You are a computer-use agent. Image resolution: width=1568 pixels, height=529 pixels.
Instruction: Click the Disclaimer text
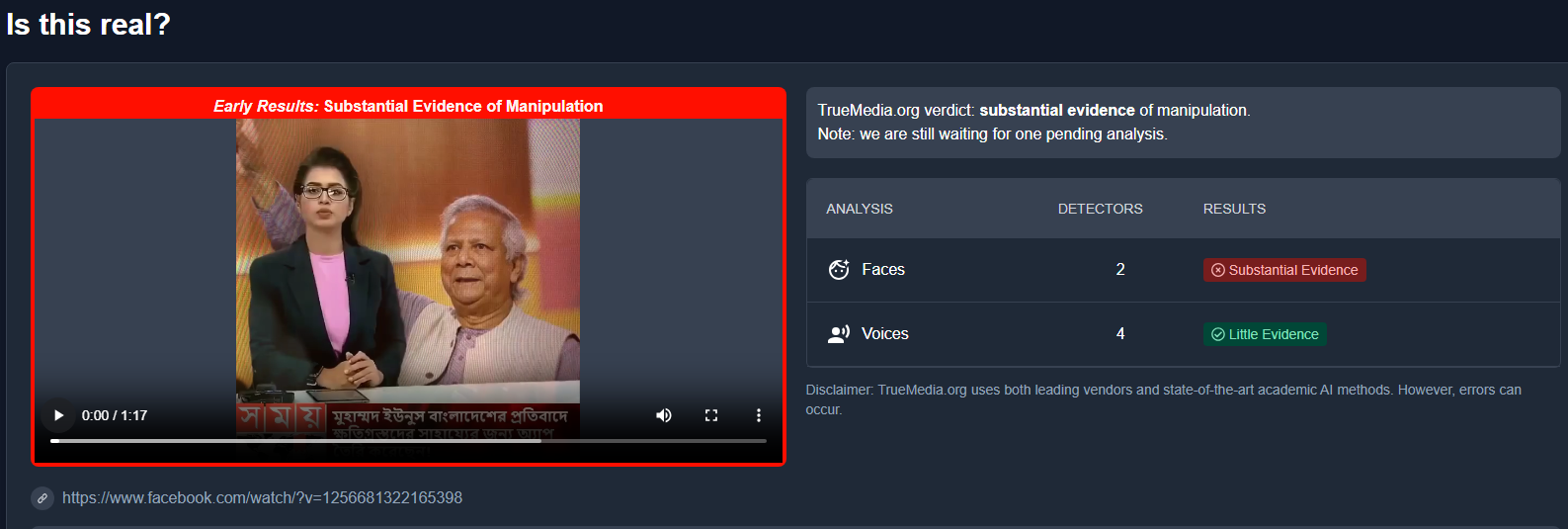(x=1164, y=399)
